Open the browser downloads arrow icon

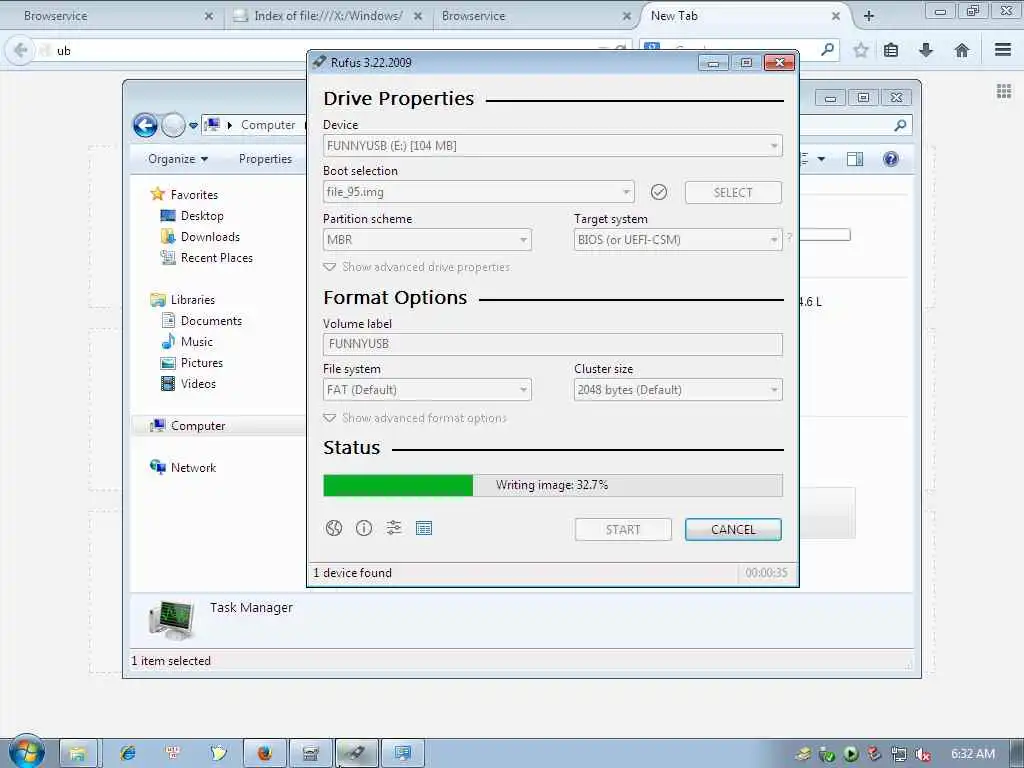(x=926, y=50)
